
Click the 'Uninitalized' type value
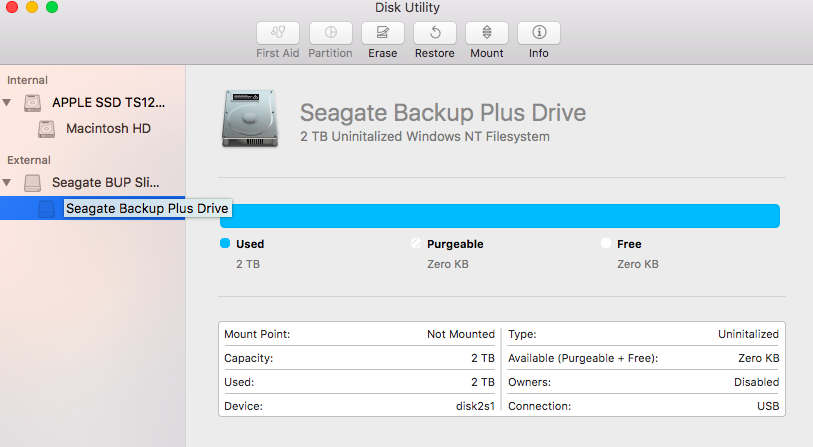click(748, 334)
